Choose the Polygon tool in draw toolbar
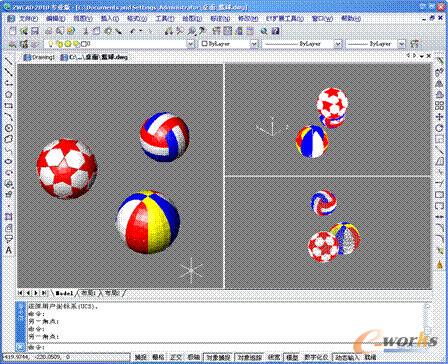 point(9,95)
